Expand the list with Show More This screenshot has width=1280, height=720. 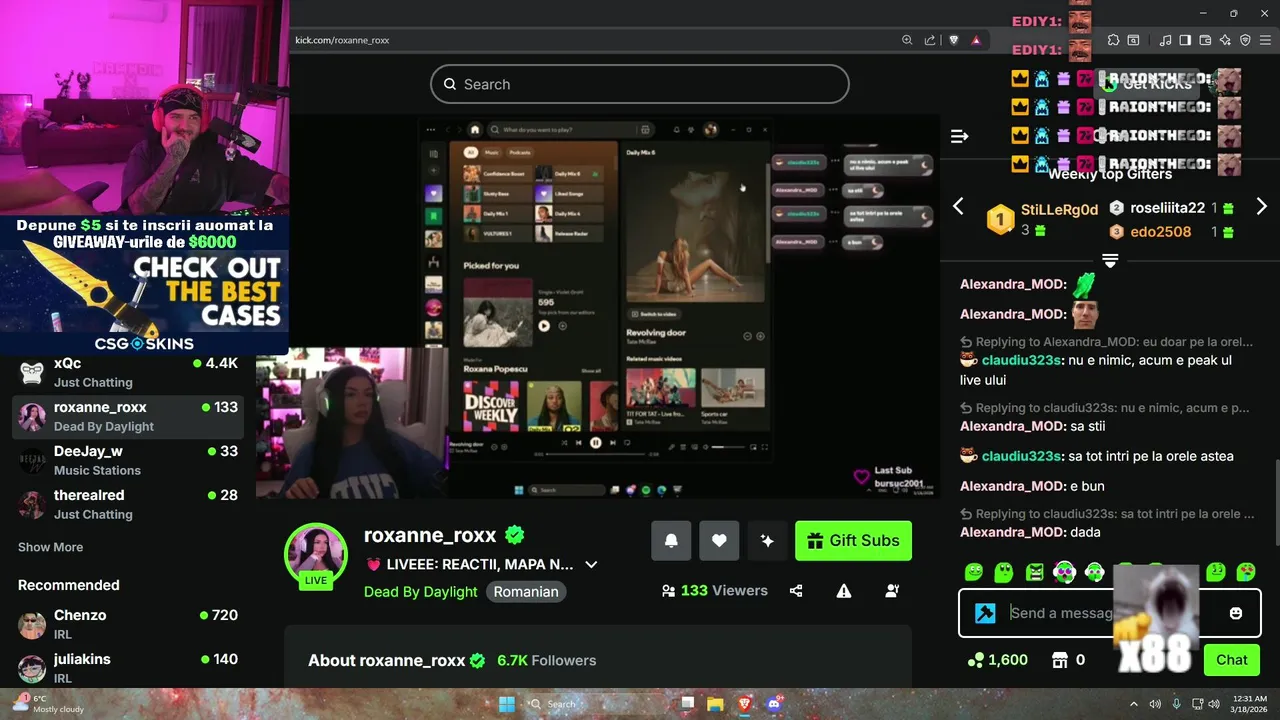click(50, 547)
